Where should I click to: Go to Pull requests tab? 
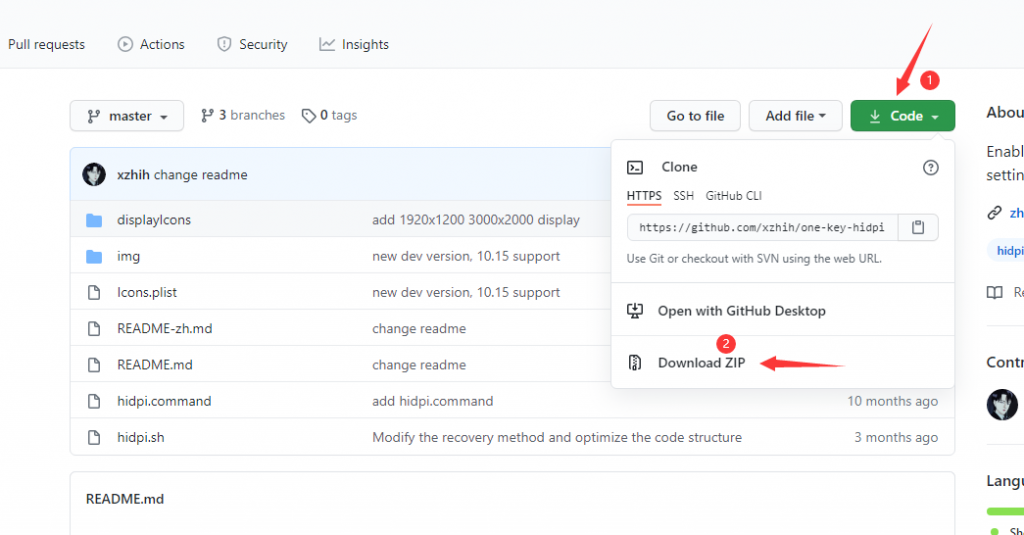46,44
